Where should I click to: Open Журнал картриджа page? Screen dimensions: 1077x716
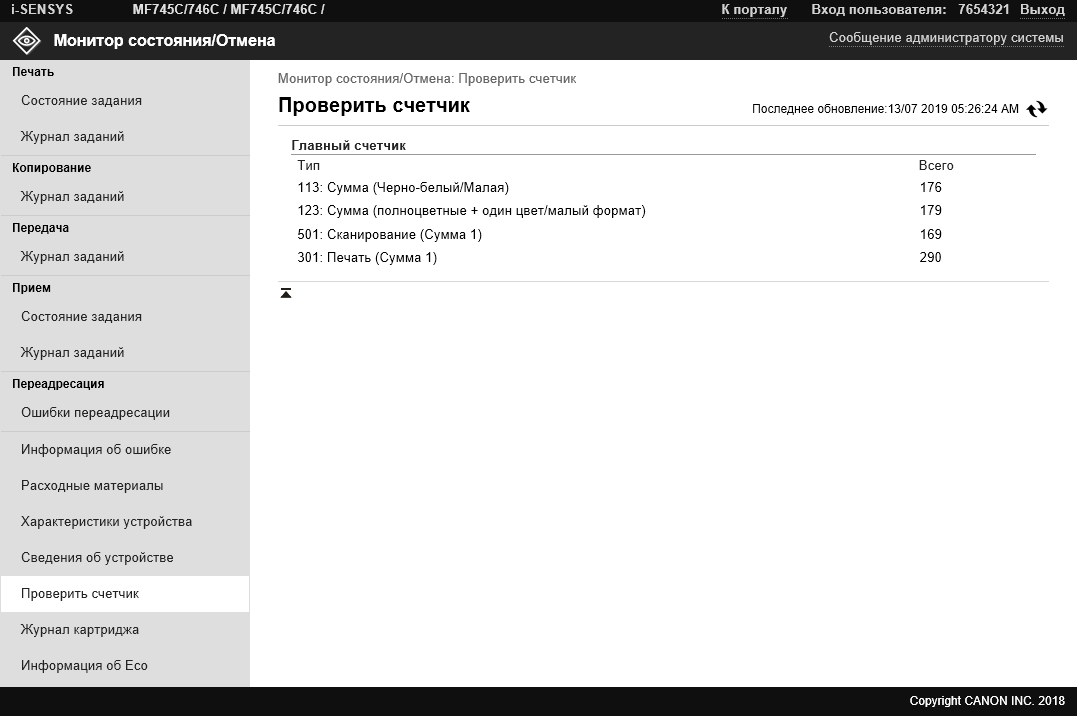[80, 629]
